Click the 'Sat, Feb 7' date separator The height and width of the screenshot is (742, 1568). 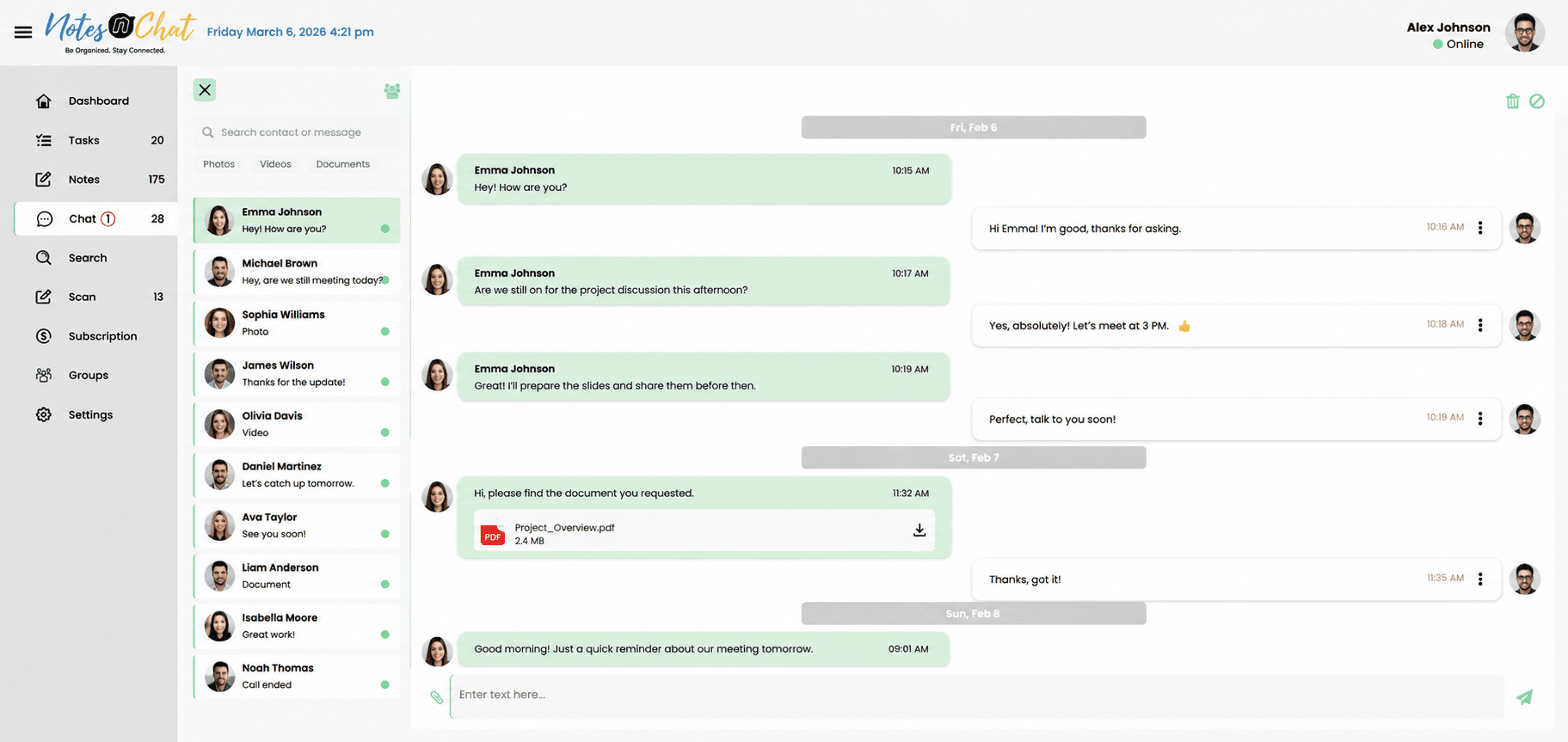974,457
